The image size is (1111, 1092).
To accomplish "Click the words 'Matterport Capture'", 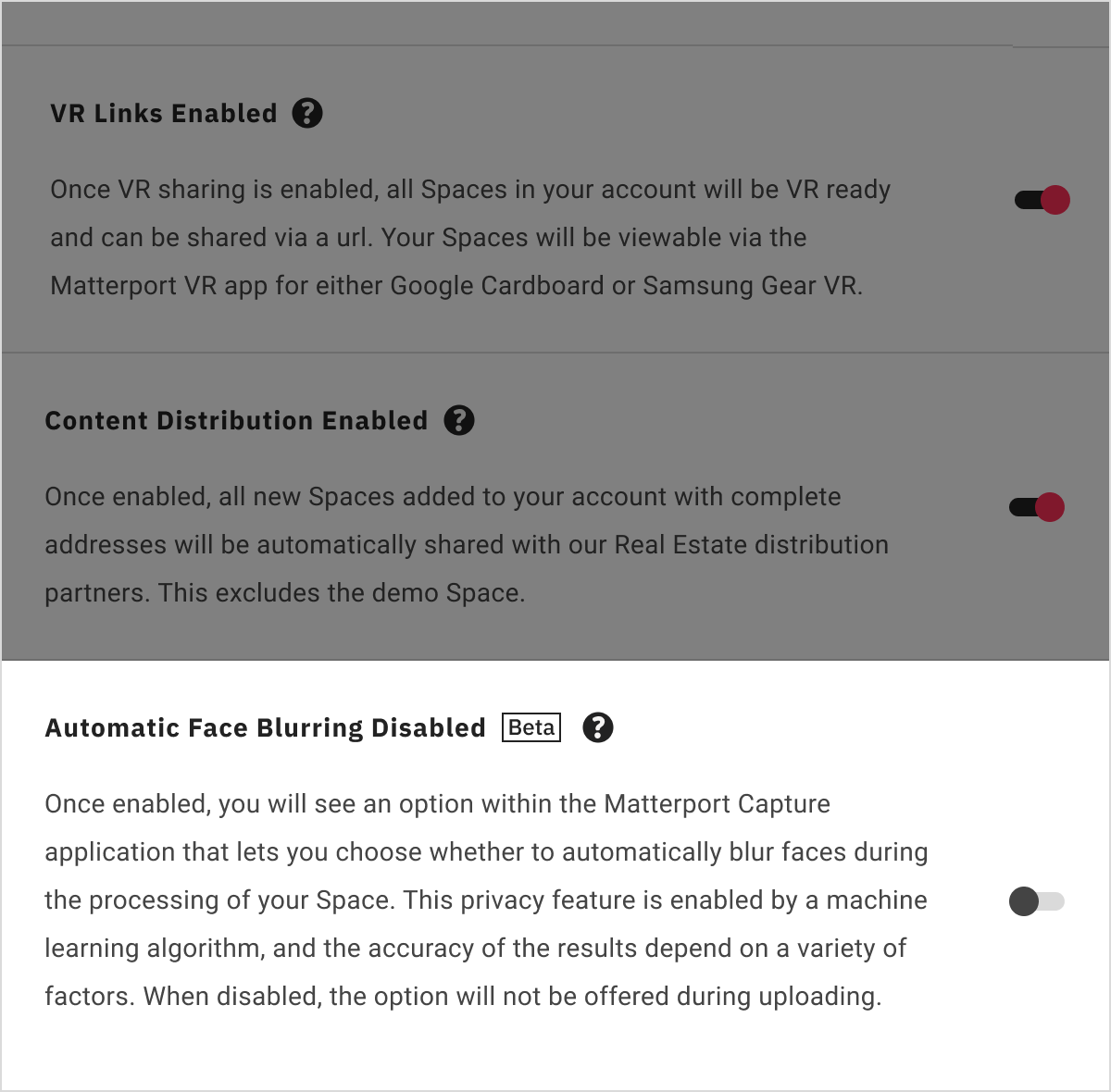I will coord(717,804).
